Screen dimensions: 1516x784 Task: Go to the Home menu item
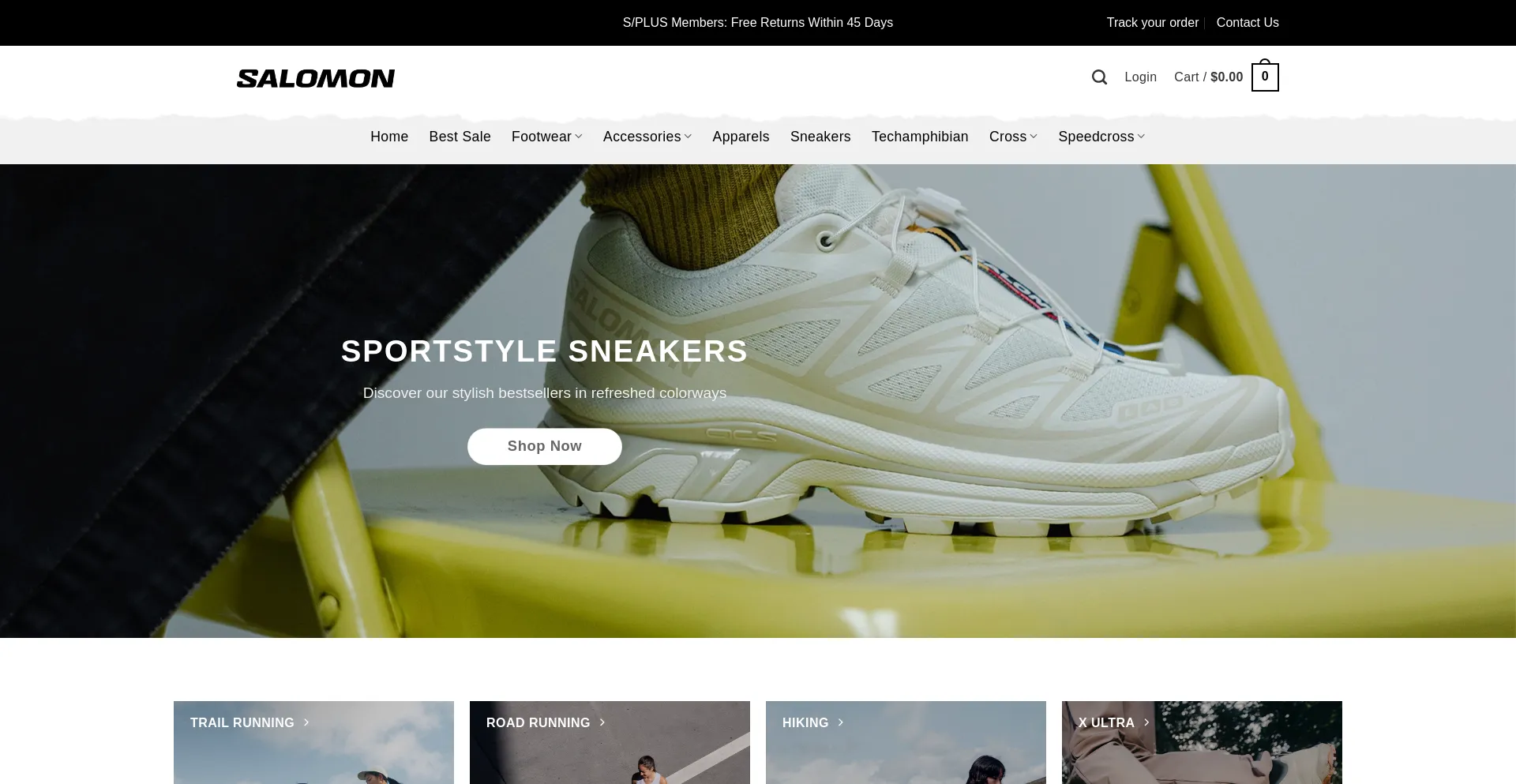[x=389, y=137]
